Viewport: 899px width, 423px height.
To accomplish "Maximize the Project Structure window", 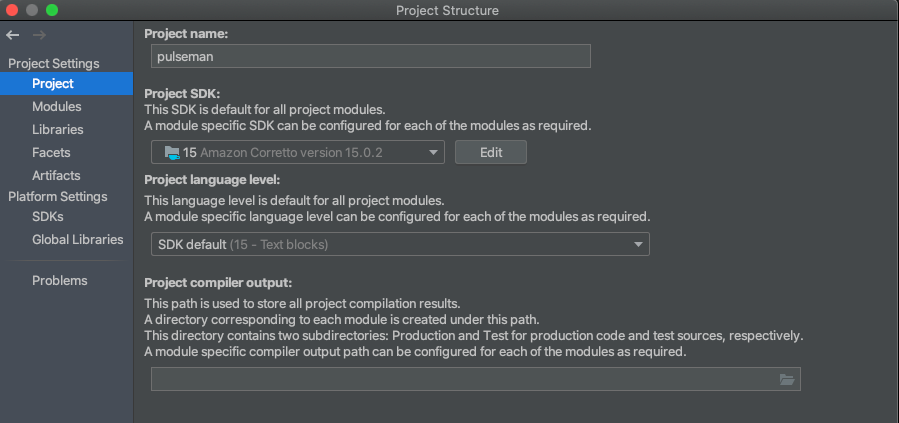I will 52,10.
